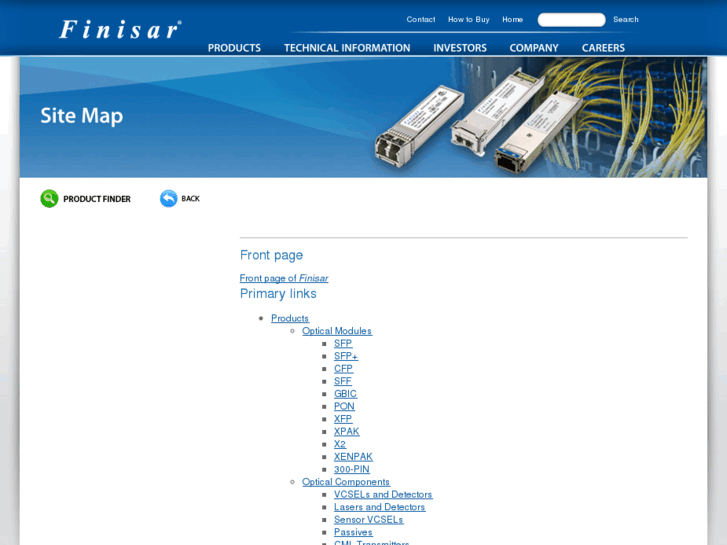
Task: Select the GBIC link
Action: [345, 393]
